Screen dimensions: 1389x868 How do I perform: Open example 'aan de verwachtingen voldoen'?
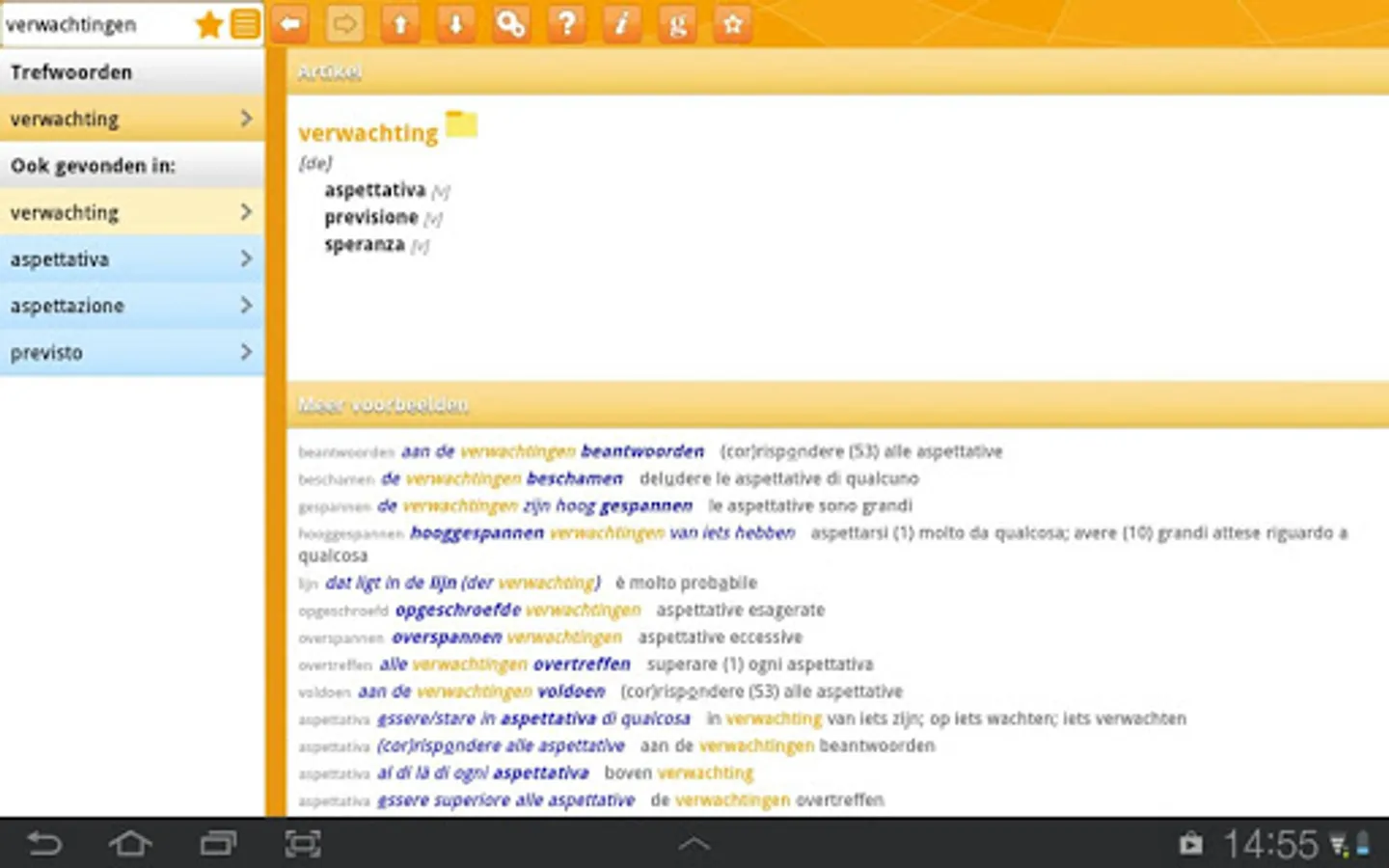click(481, 691)
